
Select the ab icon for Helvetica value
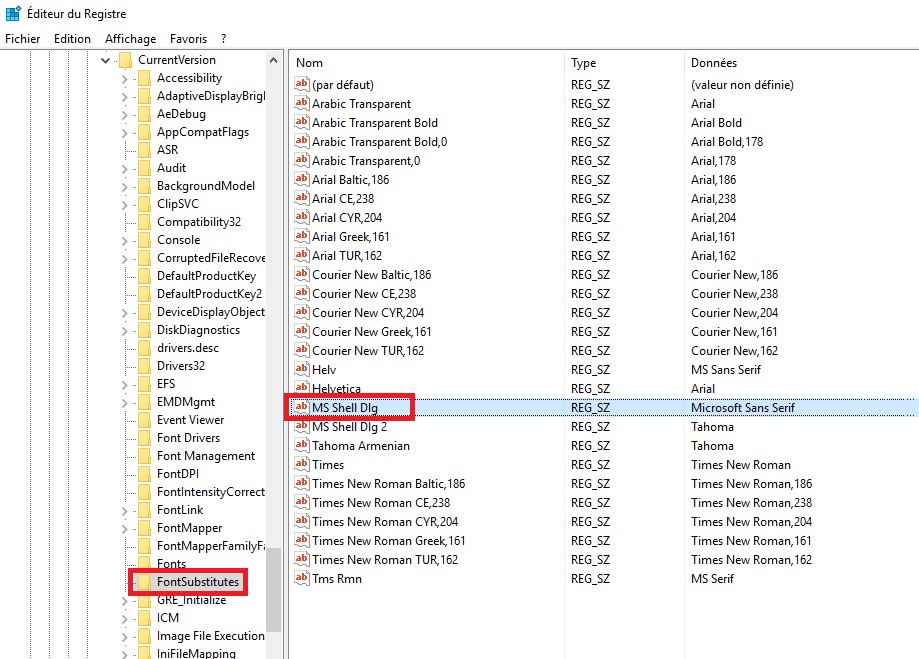click(x=301, y=388)
